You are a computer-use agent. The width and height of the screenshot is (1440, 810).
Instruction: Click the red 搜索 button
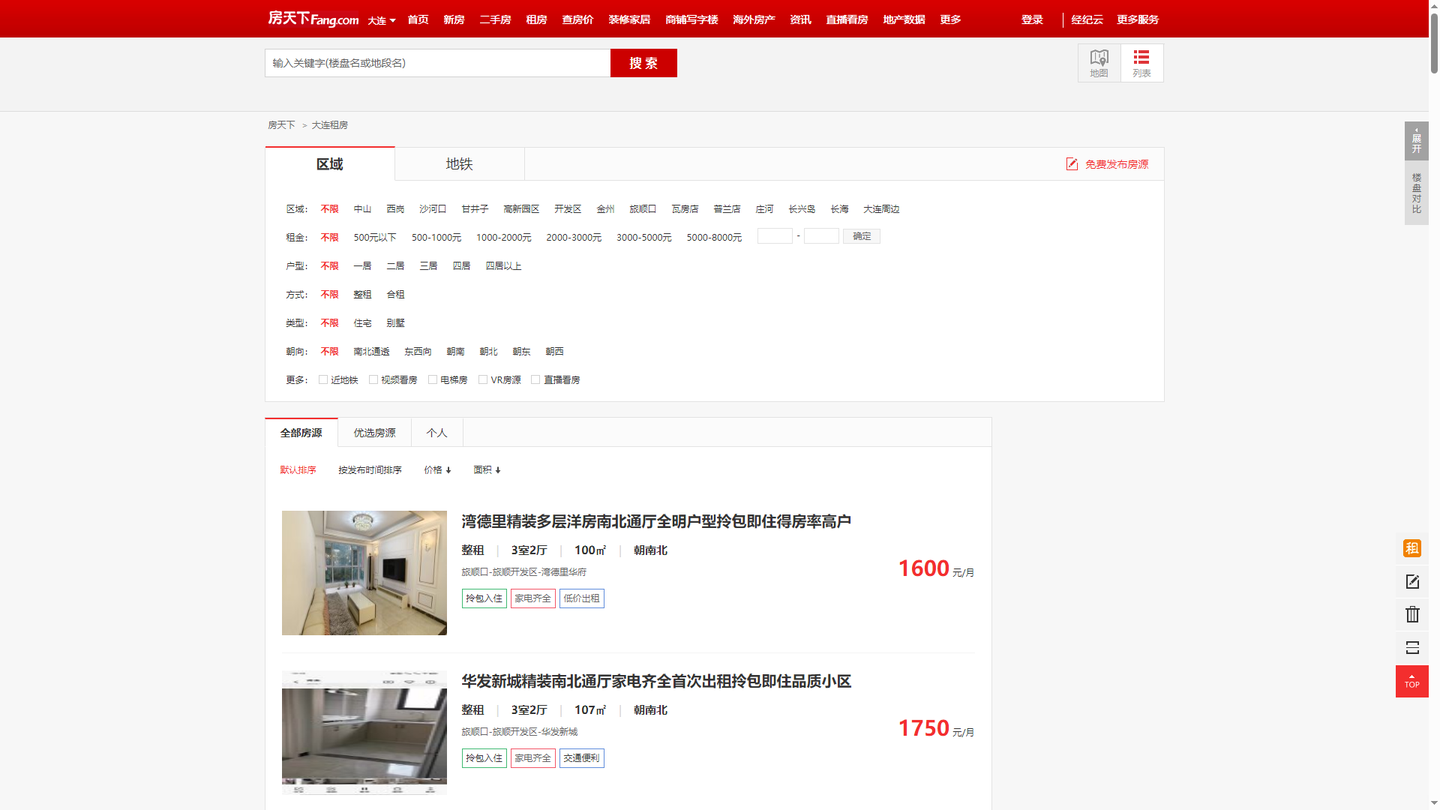tap(644, 63)
